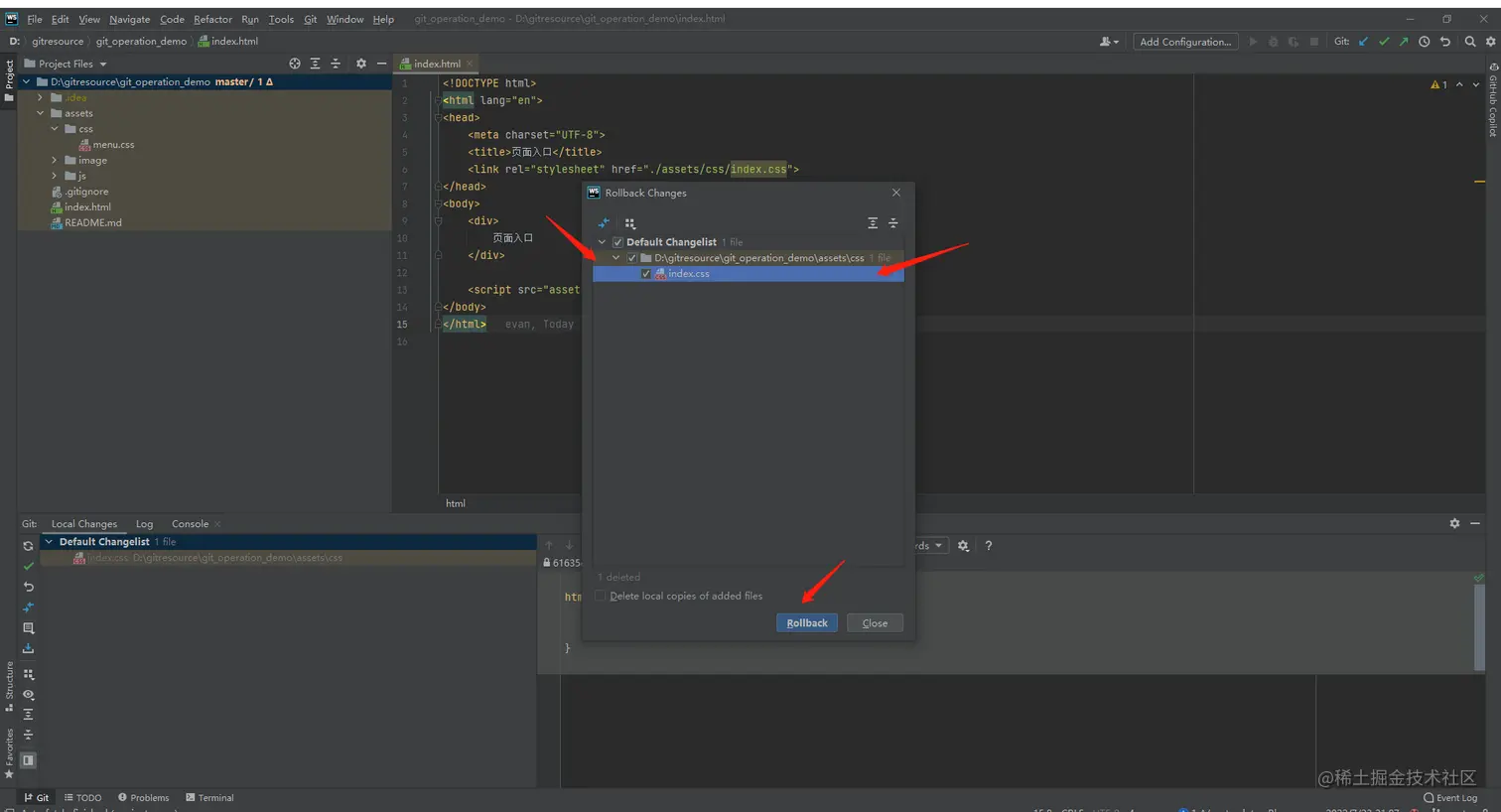
Task: Click the Git Update Project arrow icon
Action: [1363, 42]
